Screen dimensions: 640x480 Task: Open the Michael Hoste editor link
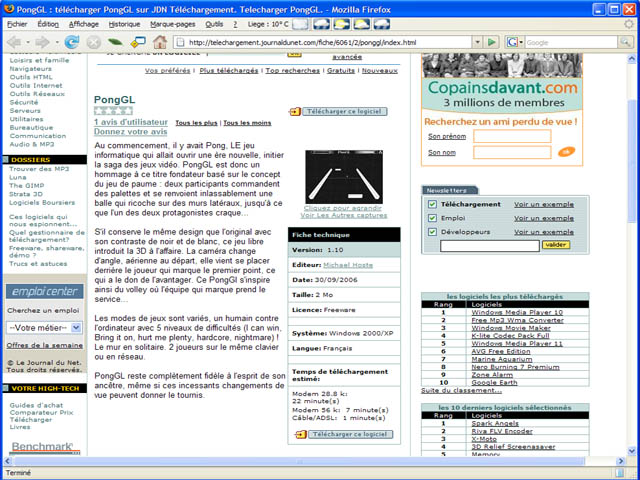pos(348,265)
